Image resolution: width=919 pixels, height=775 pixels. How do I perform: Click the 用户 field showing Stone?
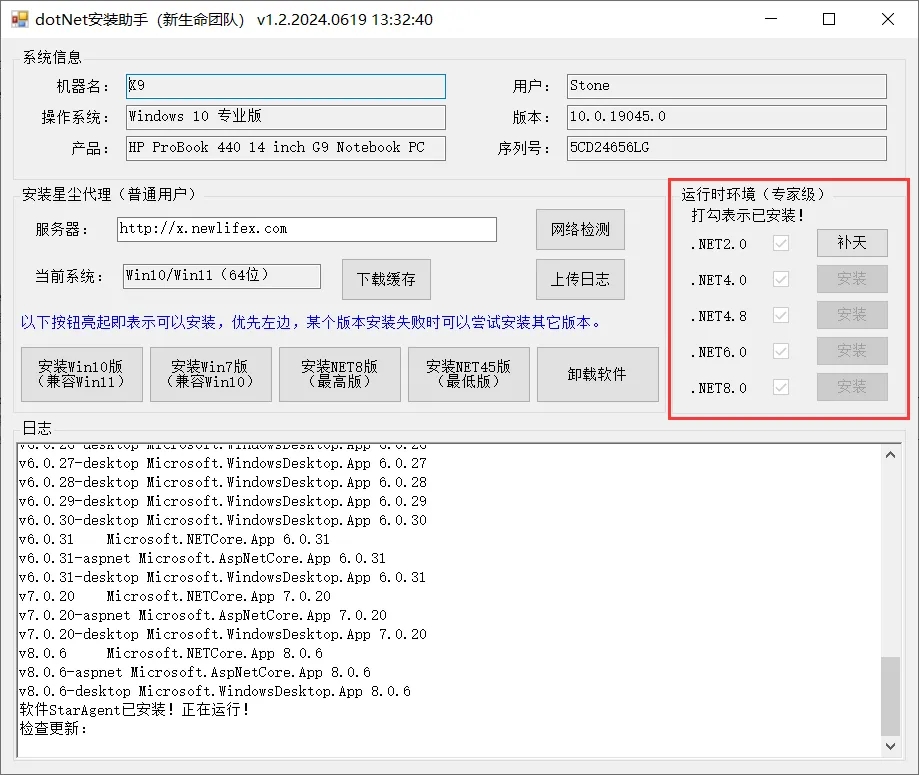727,86
